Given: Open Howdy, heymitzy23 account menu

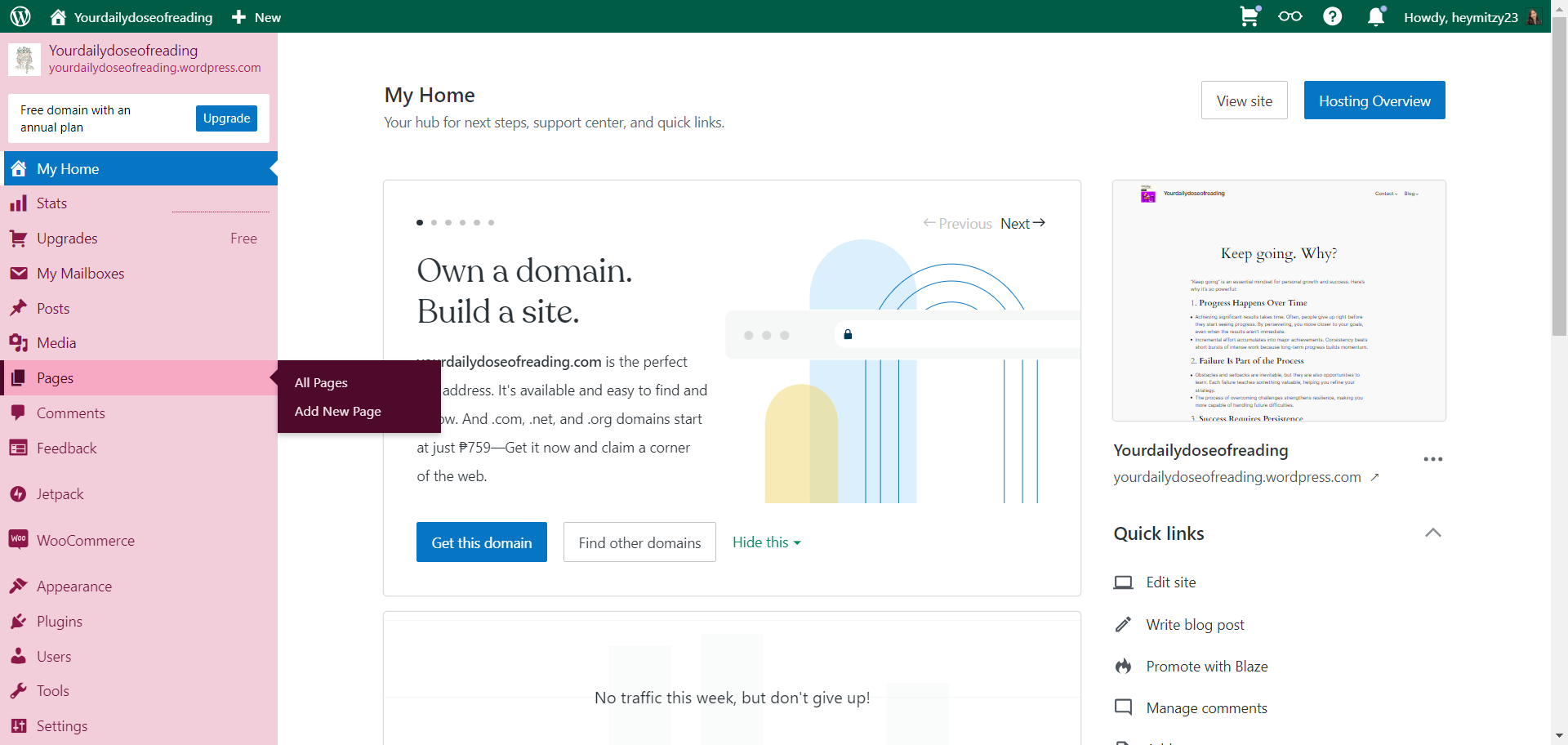Looking at the screenshot, I should tap(1472, 17).
